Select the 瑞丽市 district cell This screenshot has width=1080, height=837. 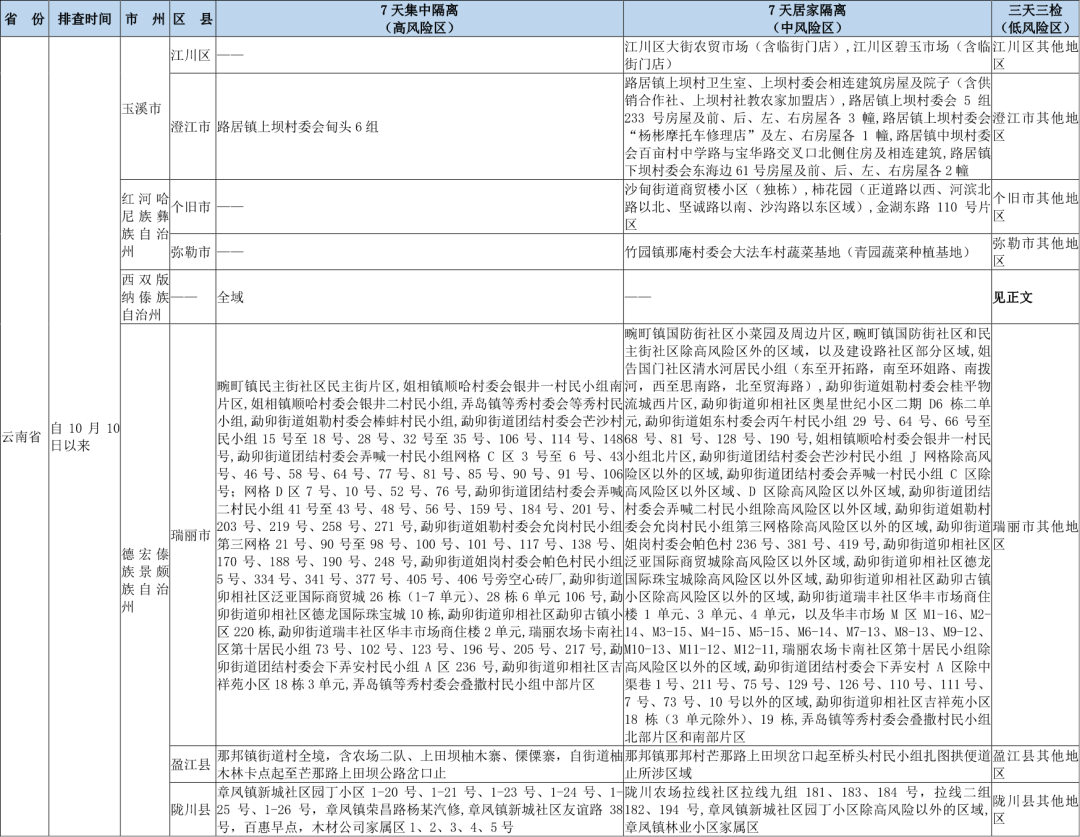pyautogui.click(x=193, y=535)
